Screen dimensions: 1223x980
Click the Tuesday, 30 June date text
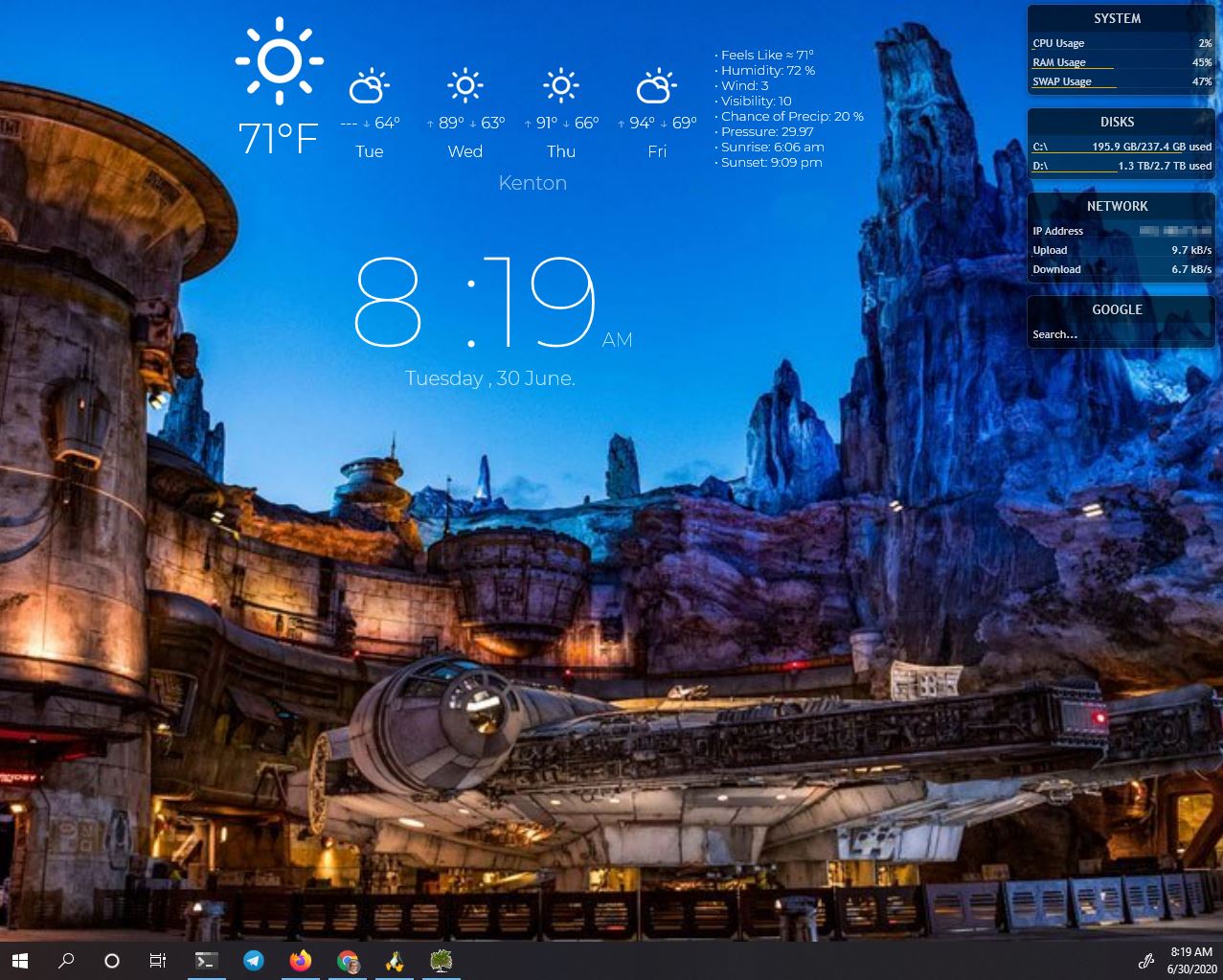tap(489, 378)
